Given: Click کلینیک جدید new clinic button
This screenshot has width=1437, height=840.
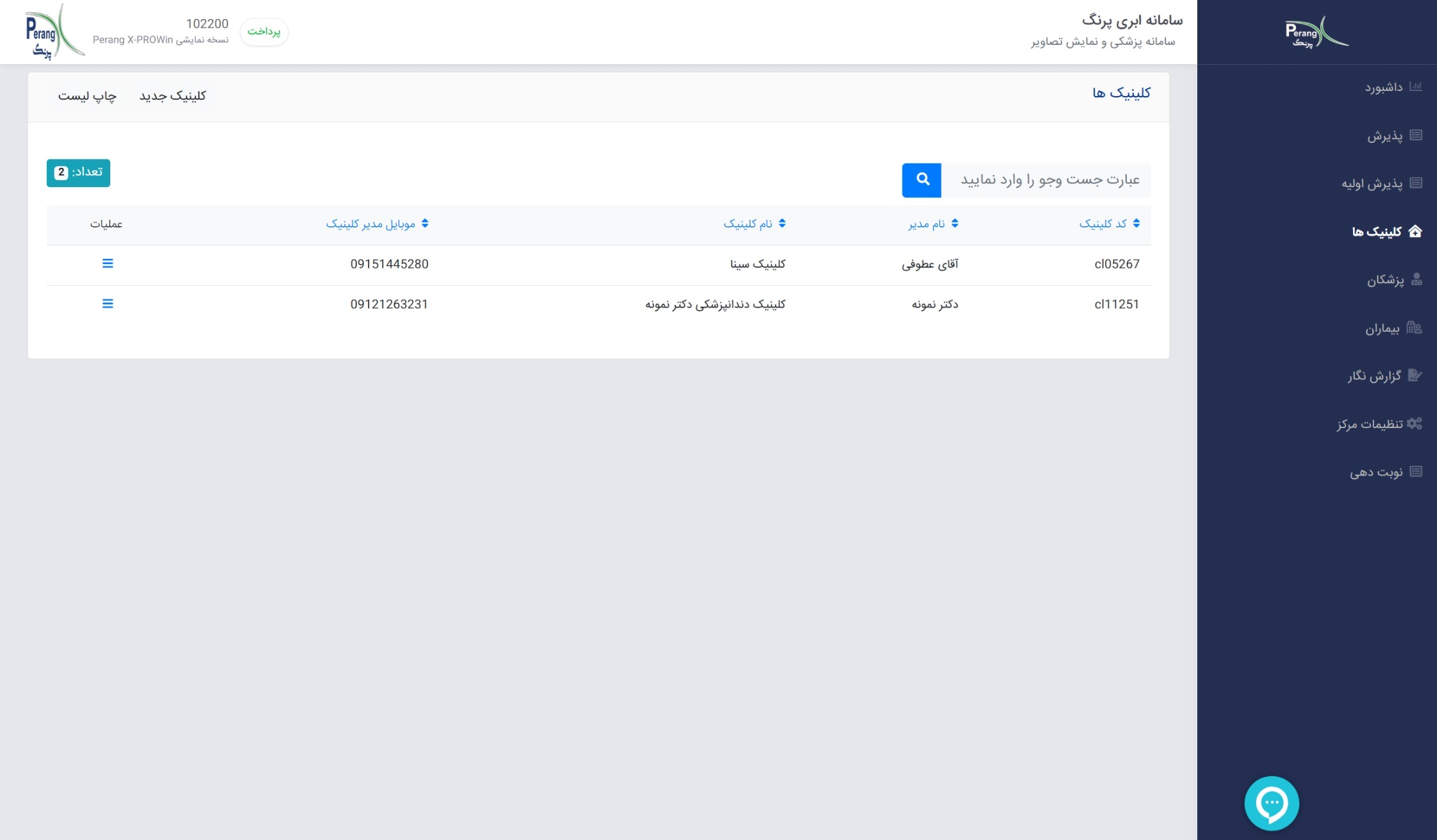Looking at the screenshot, I should pyautogui.click(x=172, y=96).
